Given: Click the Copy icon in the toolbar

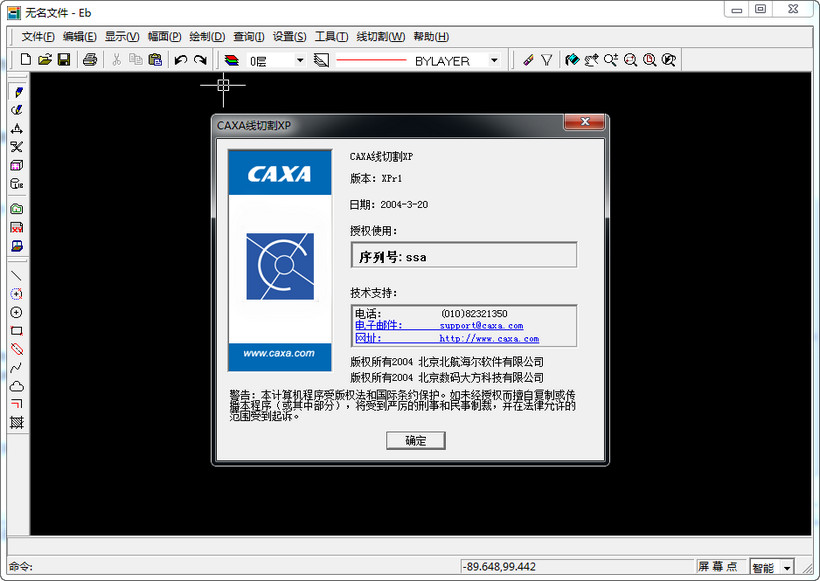Looking at the screenshot, I should pos(136,60).
